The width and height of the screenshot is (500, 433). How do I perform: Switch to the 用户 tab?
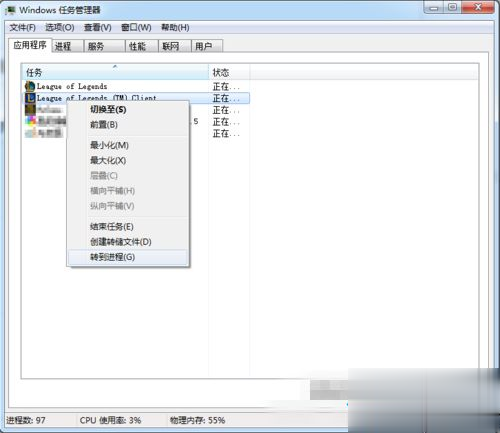pyautogui.click(x=207, y=46)
